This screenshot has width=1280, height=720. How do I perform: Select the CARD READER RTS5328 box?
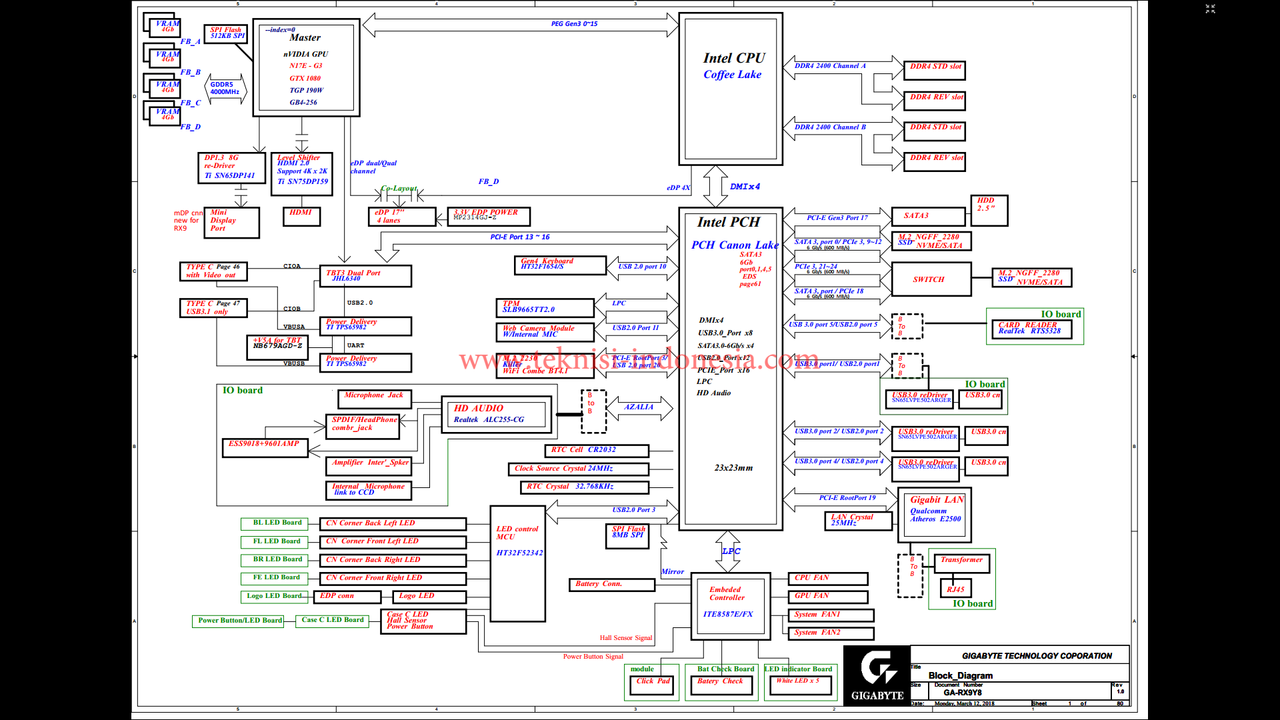(1034, 328)
